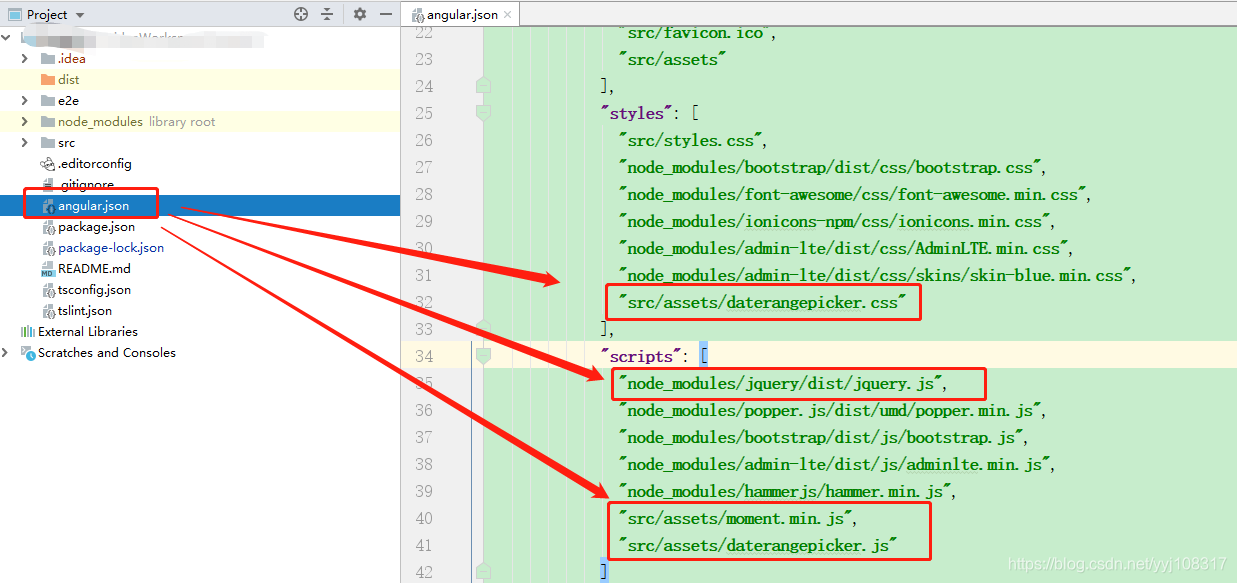Click the collapse all icon

(327, 14)
